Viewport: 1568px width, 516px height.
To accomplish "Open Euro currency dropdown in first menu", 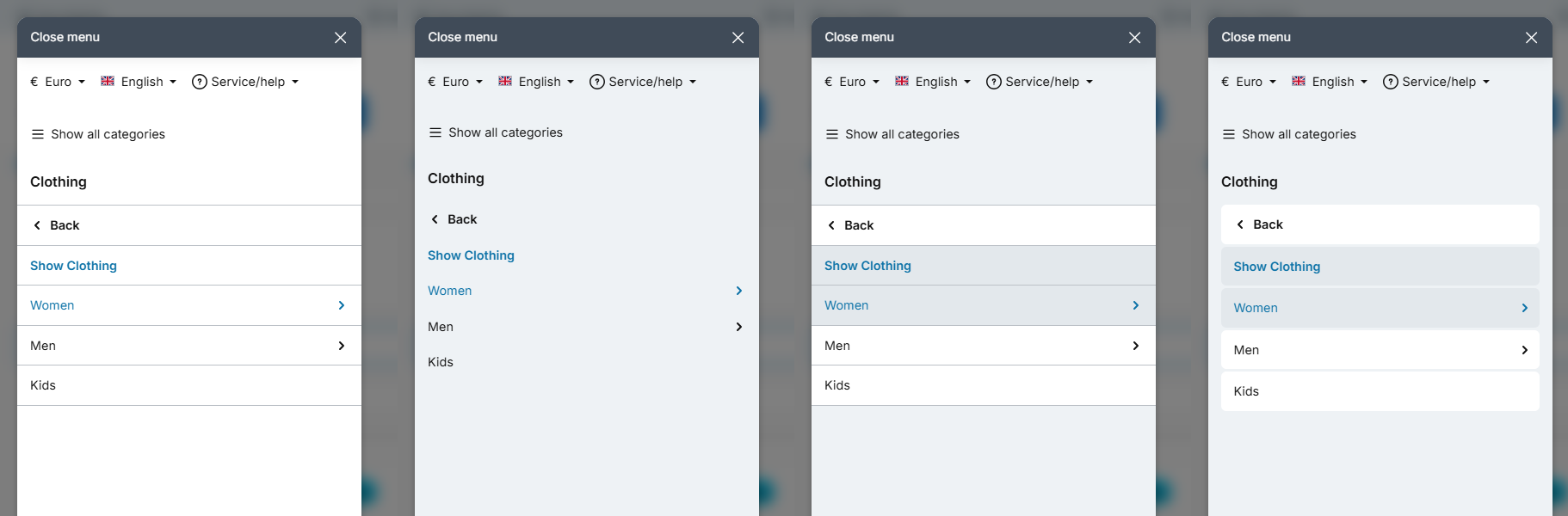I will click(x=58, y=82).
